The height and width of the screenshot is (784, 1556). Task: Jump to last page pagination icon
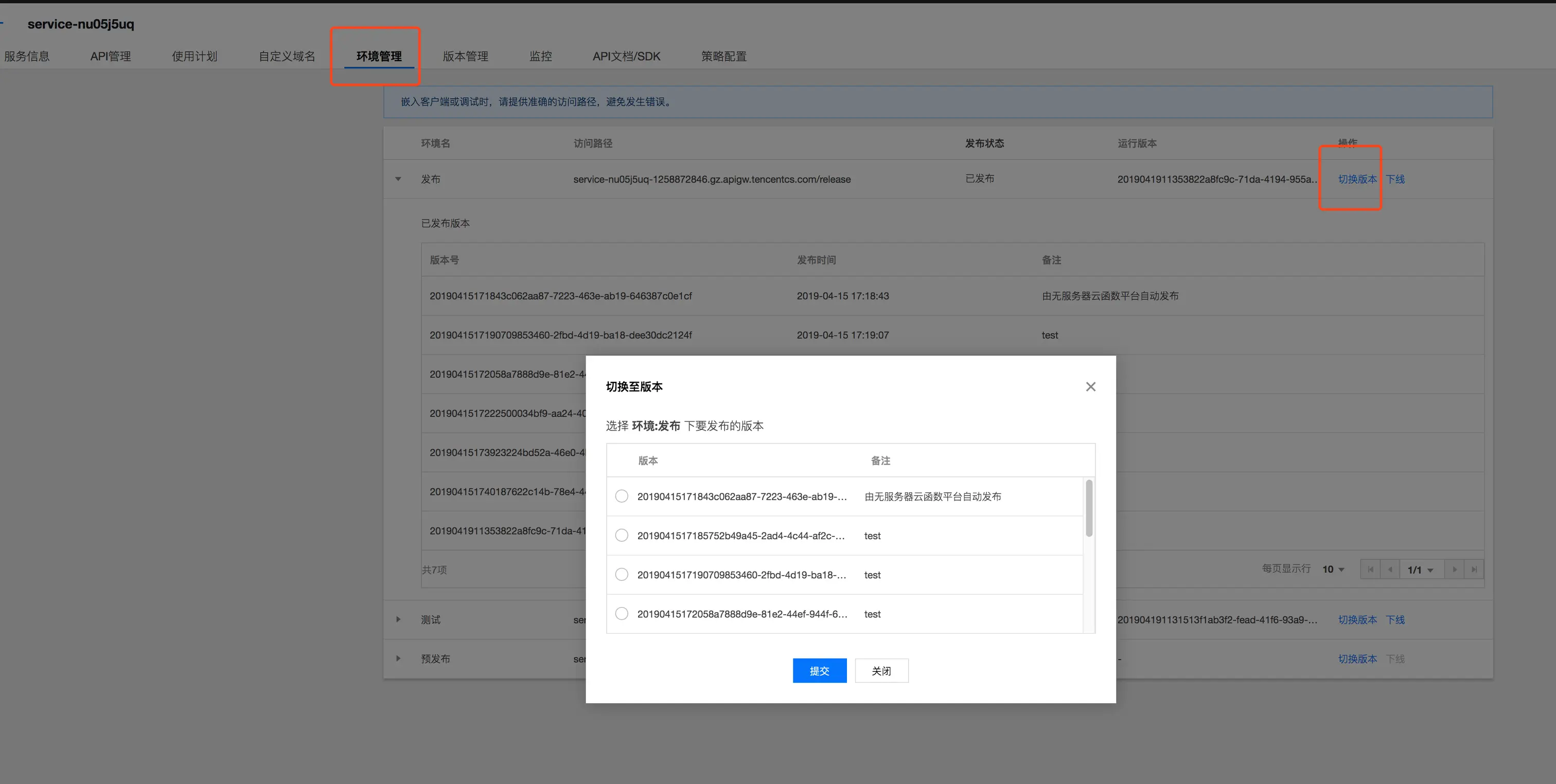point(1474,569)
